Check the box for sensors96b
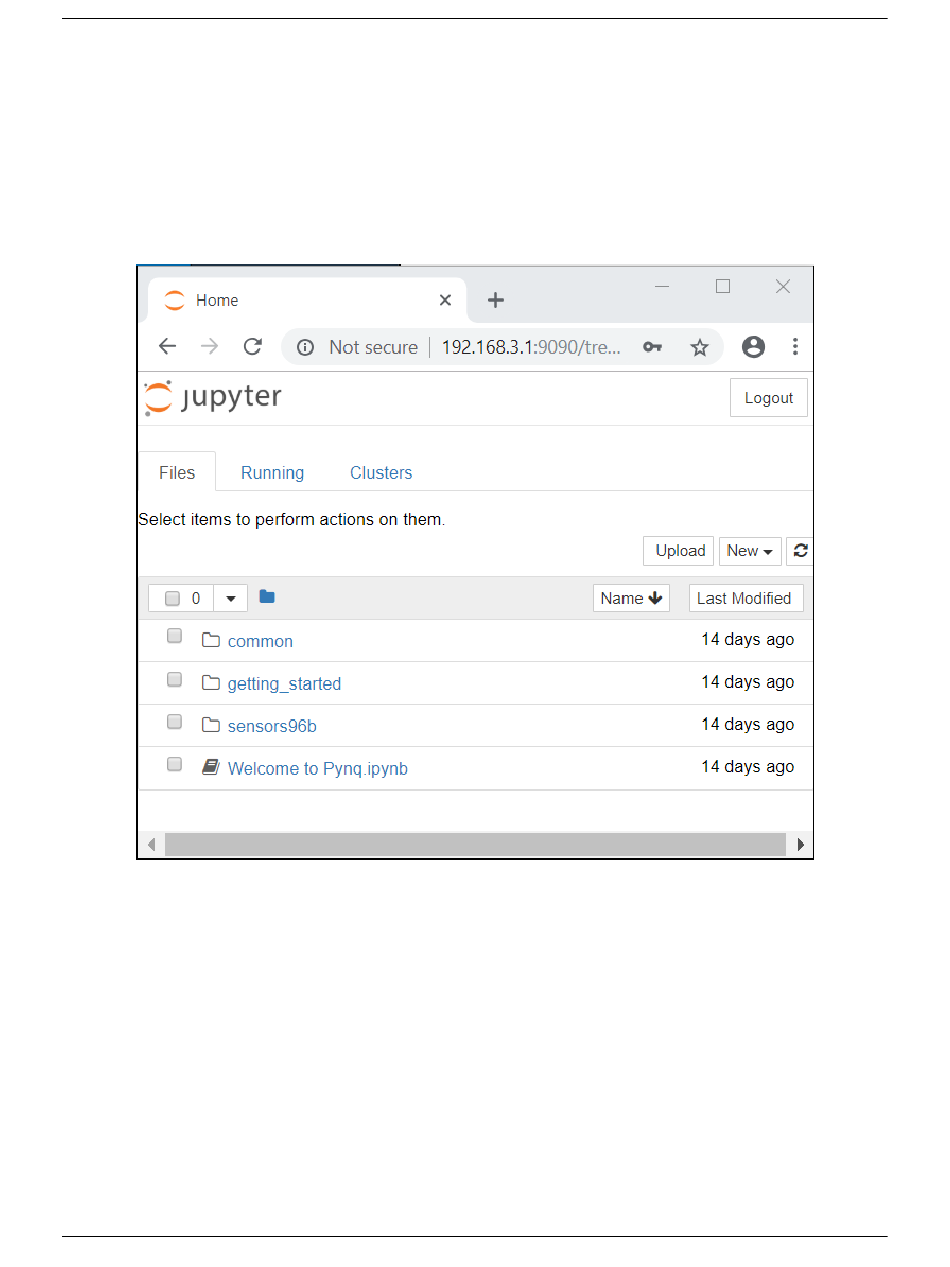This screenshot has width=950, height=1267. [x=174, y=721]
